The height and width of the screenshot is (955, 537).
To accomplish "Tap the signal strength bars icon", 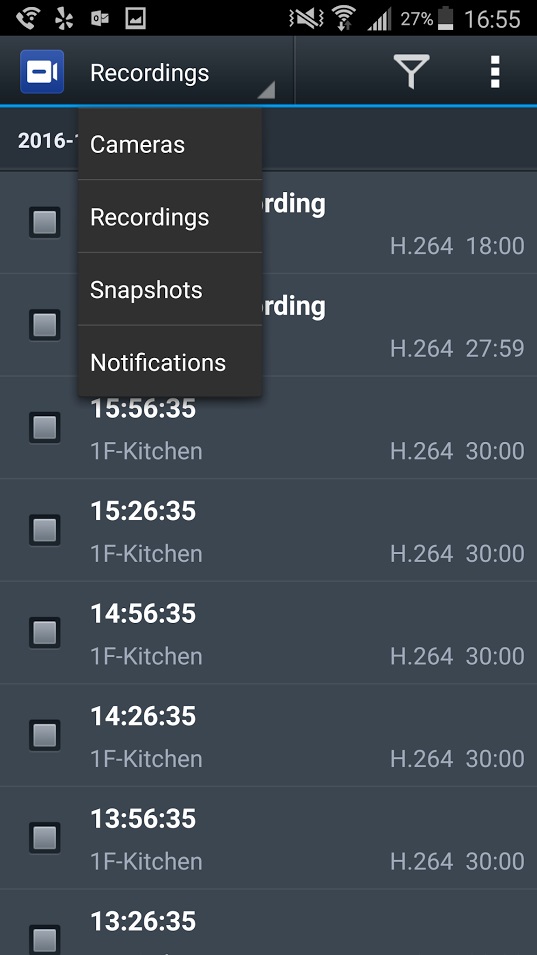I will pyautogui.click(x=379, y=19).
